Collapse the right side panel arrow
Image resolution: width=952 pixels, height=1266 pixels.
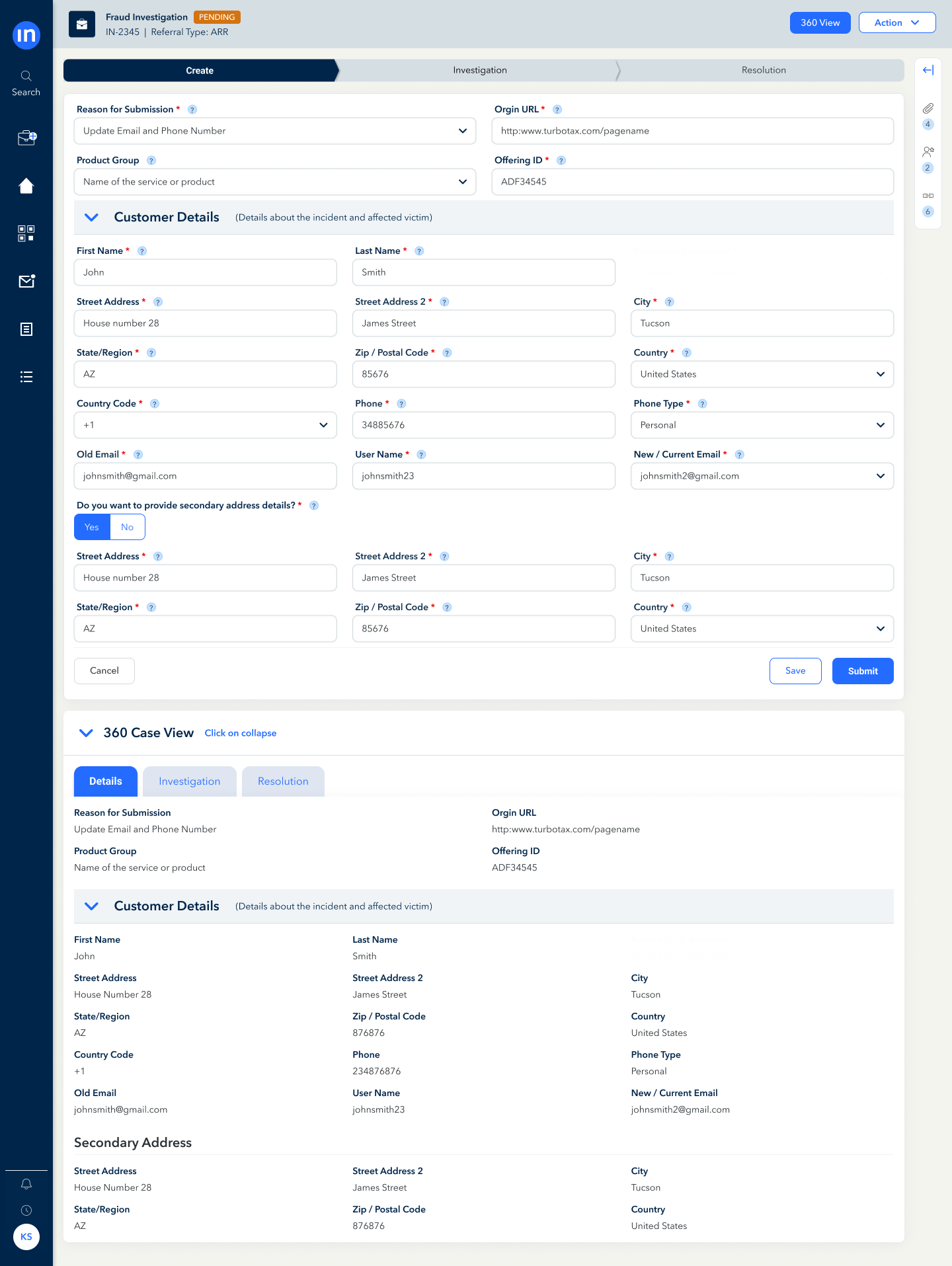pos(928,70)
